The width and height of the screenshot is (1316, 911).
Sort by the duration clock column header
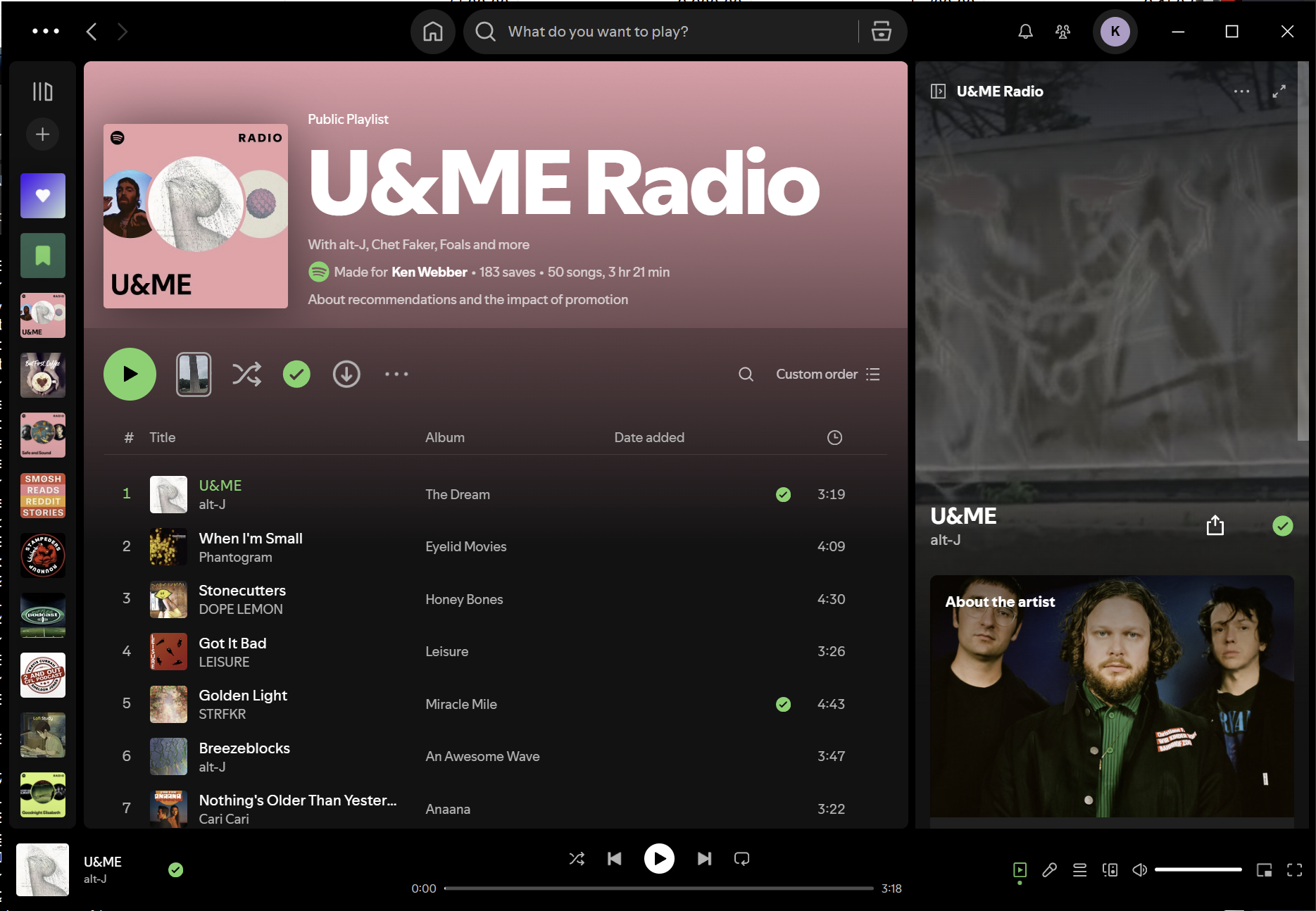(834, 438)
